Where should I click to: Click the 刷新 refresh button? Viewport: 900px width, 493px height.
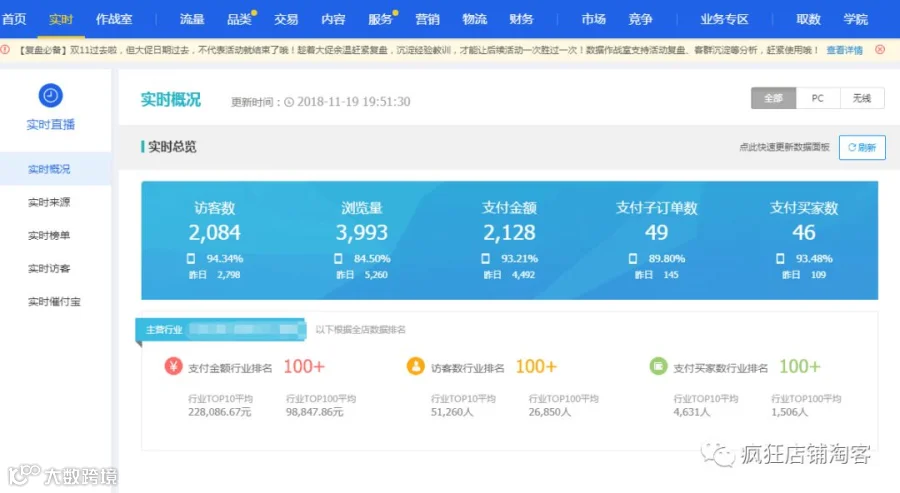tap(862, 147)
